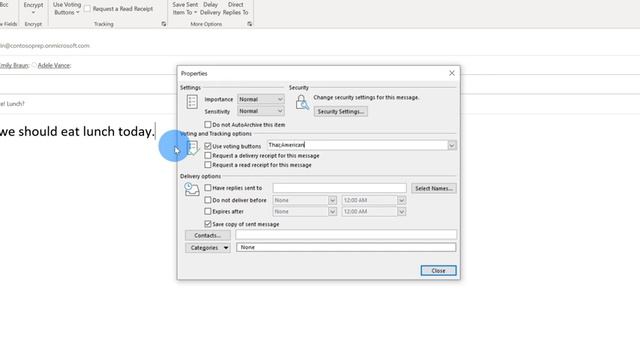Check Do not deliver before
640x360 pixels.
point(208,200)
